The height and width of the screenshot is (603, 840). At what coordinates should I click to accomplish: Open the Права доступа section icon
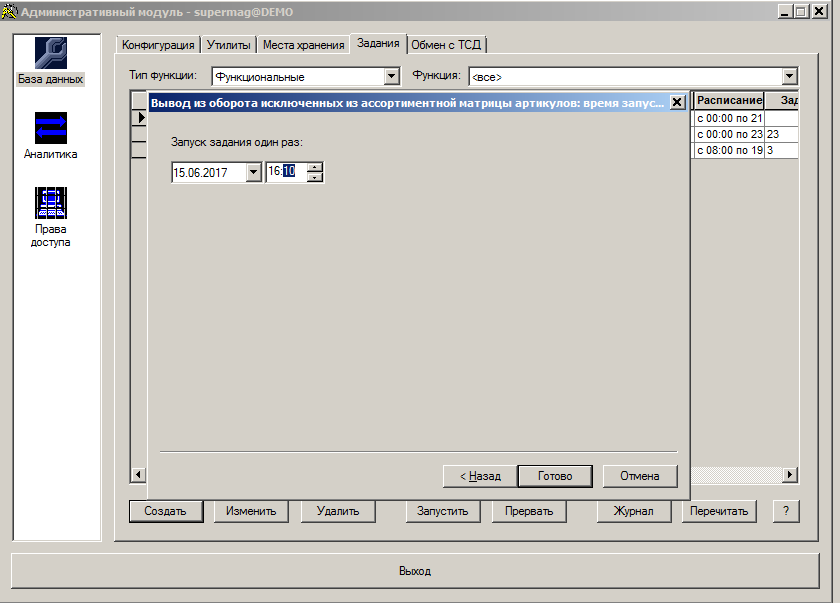point(51,203)
